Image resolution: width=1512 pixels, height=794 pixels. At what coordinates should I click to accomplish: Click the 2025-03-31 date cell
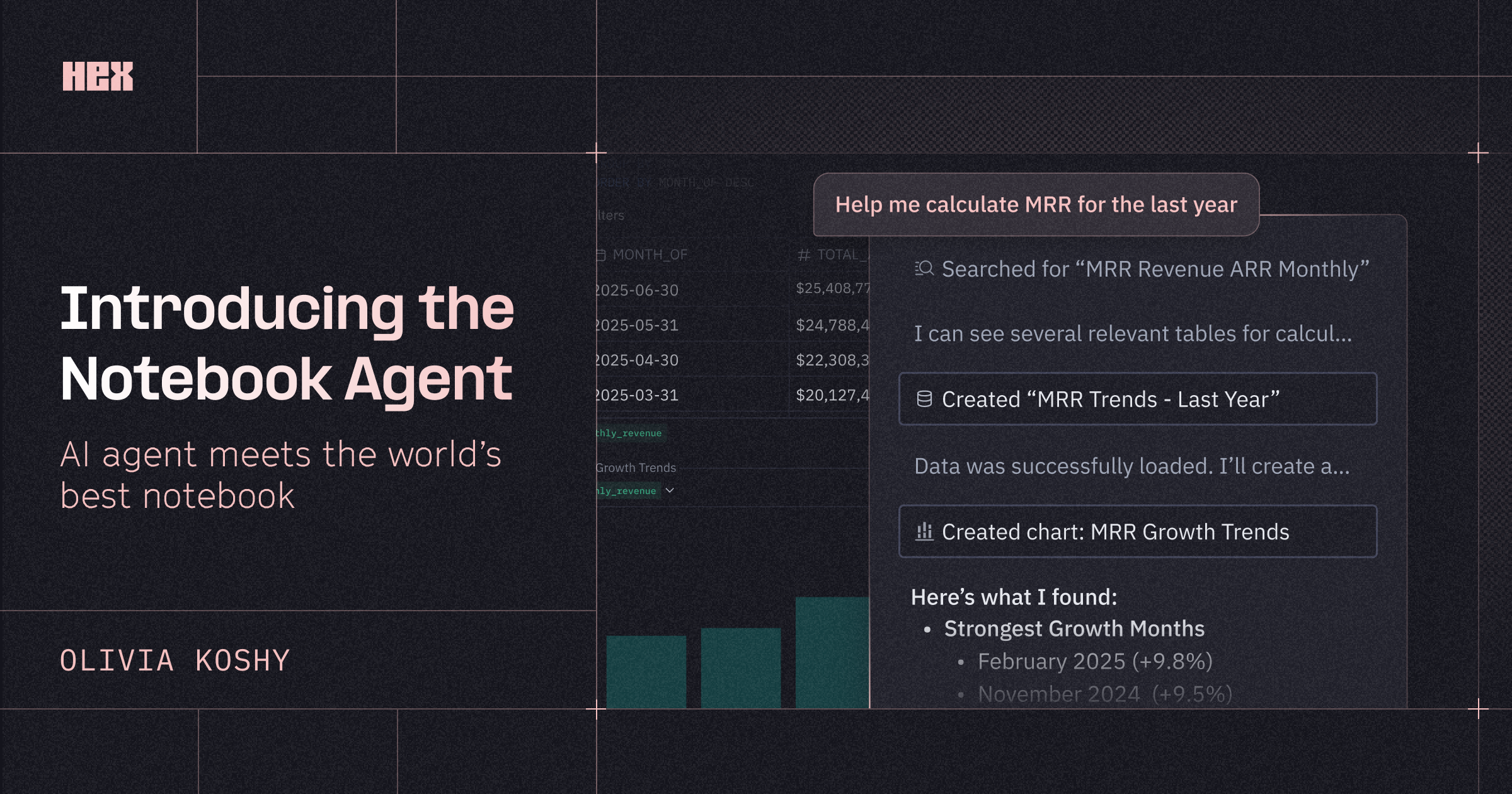coord(638,395)
